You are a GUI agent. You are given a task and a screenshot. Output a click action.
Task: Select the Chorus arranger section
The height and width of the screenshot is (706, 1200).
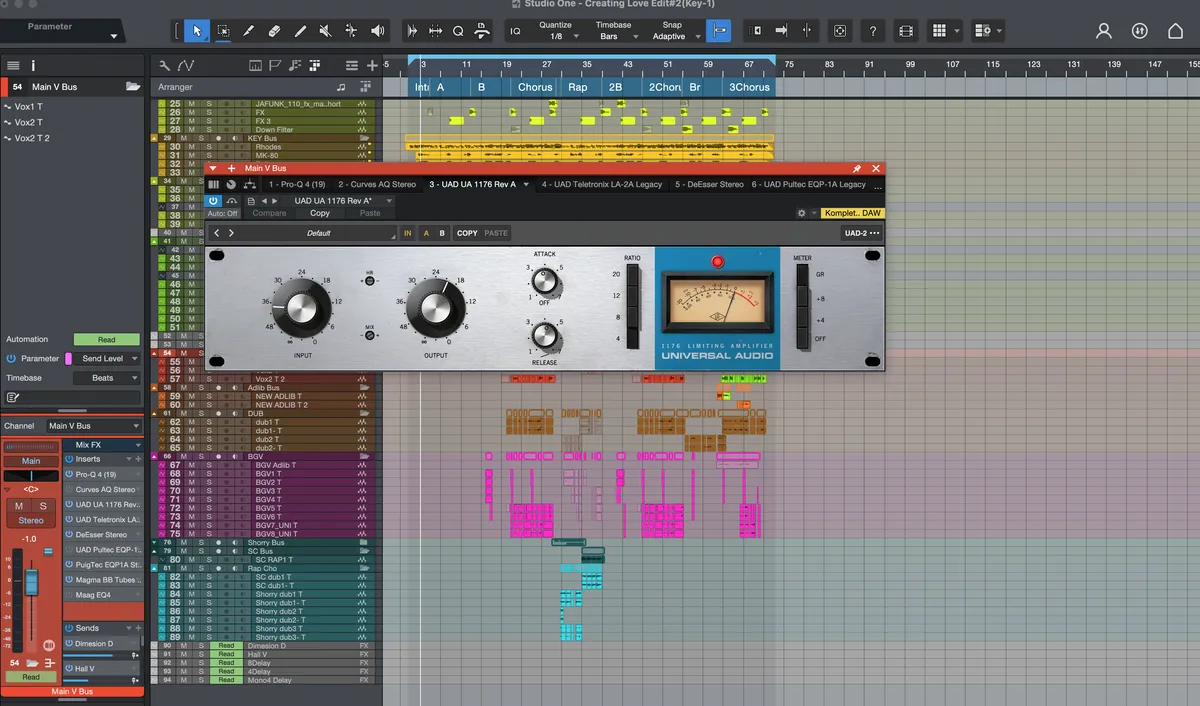[x=535, y=87]
